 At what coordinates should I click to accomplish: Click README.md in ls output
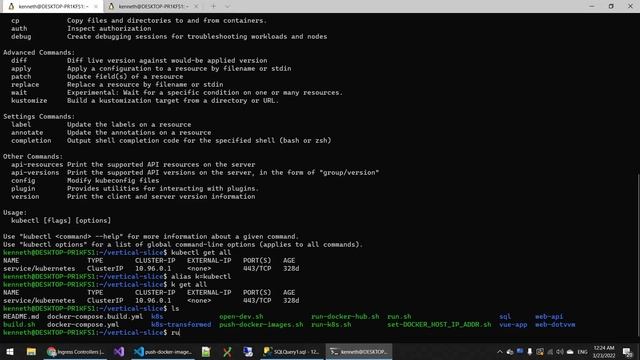pos(21,316)
